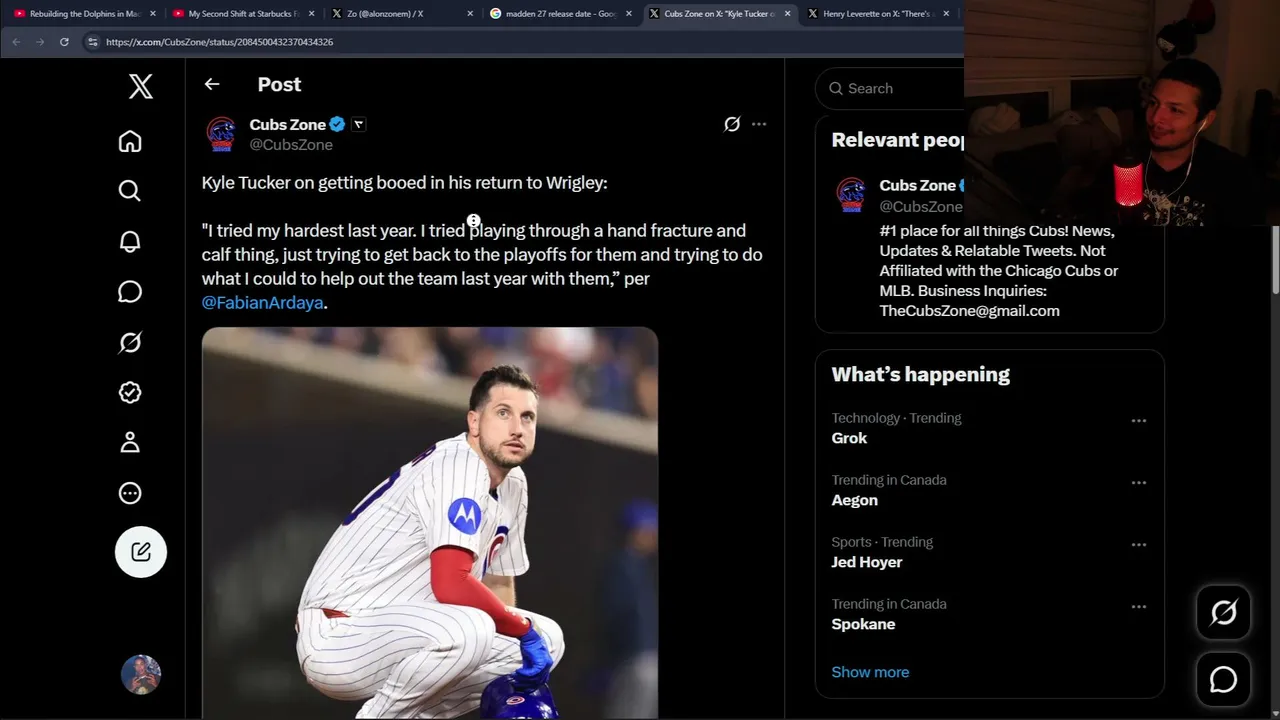The width and height of the screenshot is (1280, 720).
Task: Open more options for the Spokane trend
Action: pyautogui.click(x=1139, y=607)
